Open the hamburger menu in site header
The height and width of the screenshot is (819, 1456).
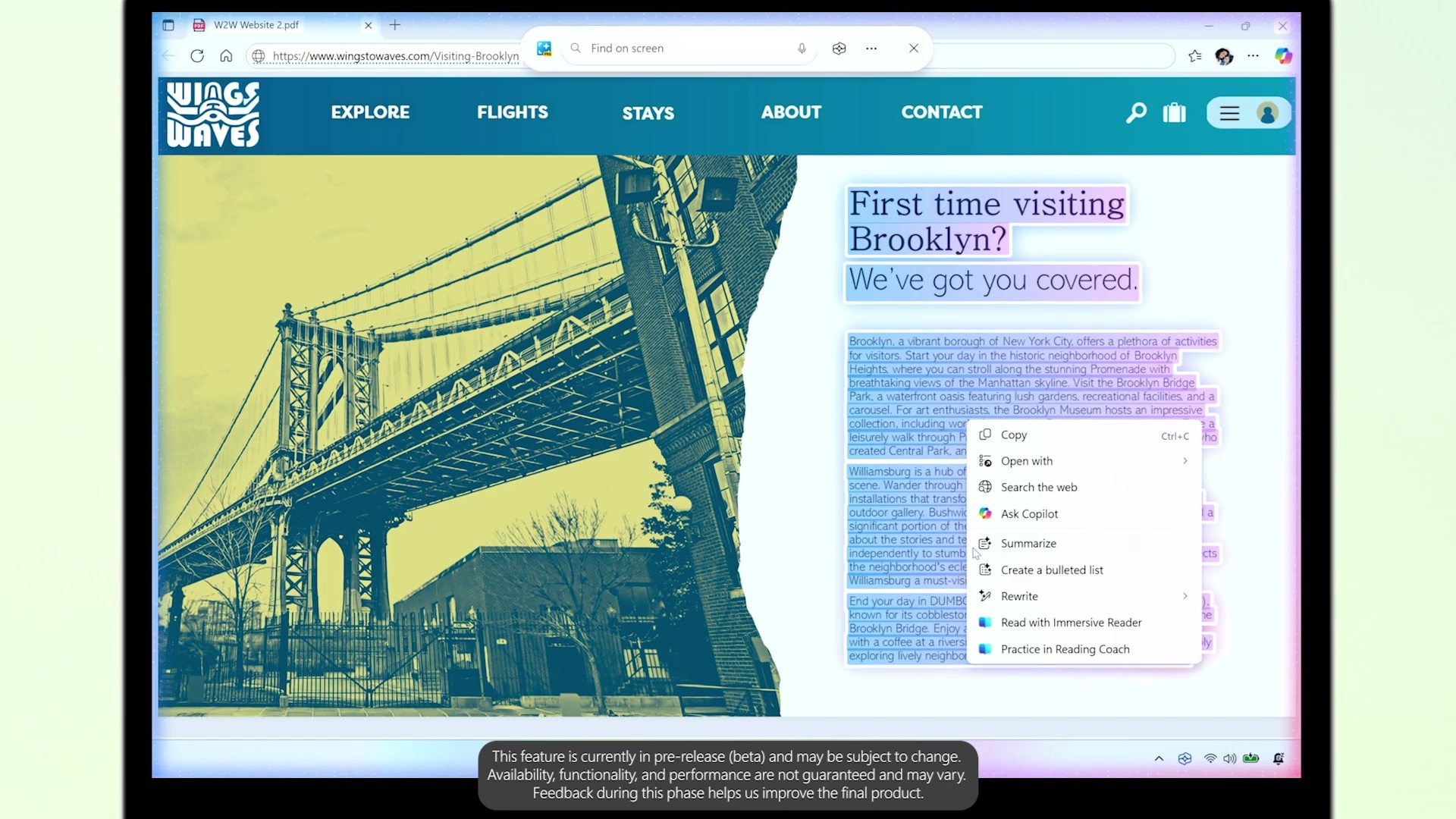[x=1229, y=114]
